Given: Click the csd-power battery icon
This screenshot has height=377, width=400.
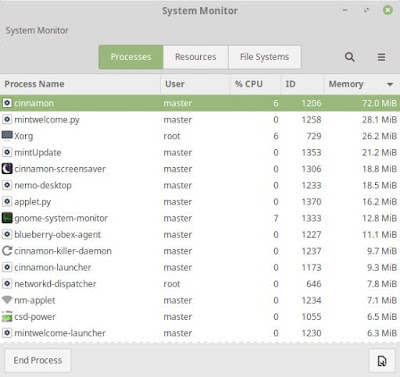Looking at the screenshot, I should point(7,317).
